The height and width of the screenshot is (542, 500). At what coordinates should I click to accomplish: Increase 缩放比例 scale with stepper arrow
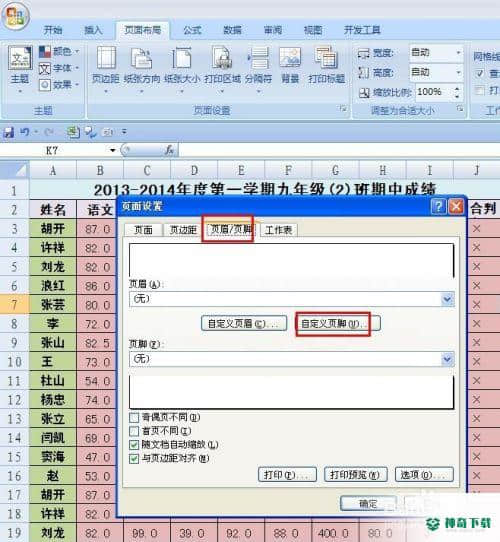tap(457, 89)
